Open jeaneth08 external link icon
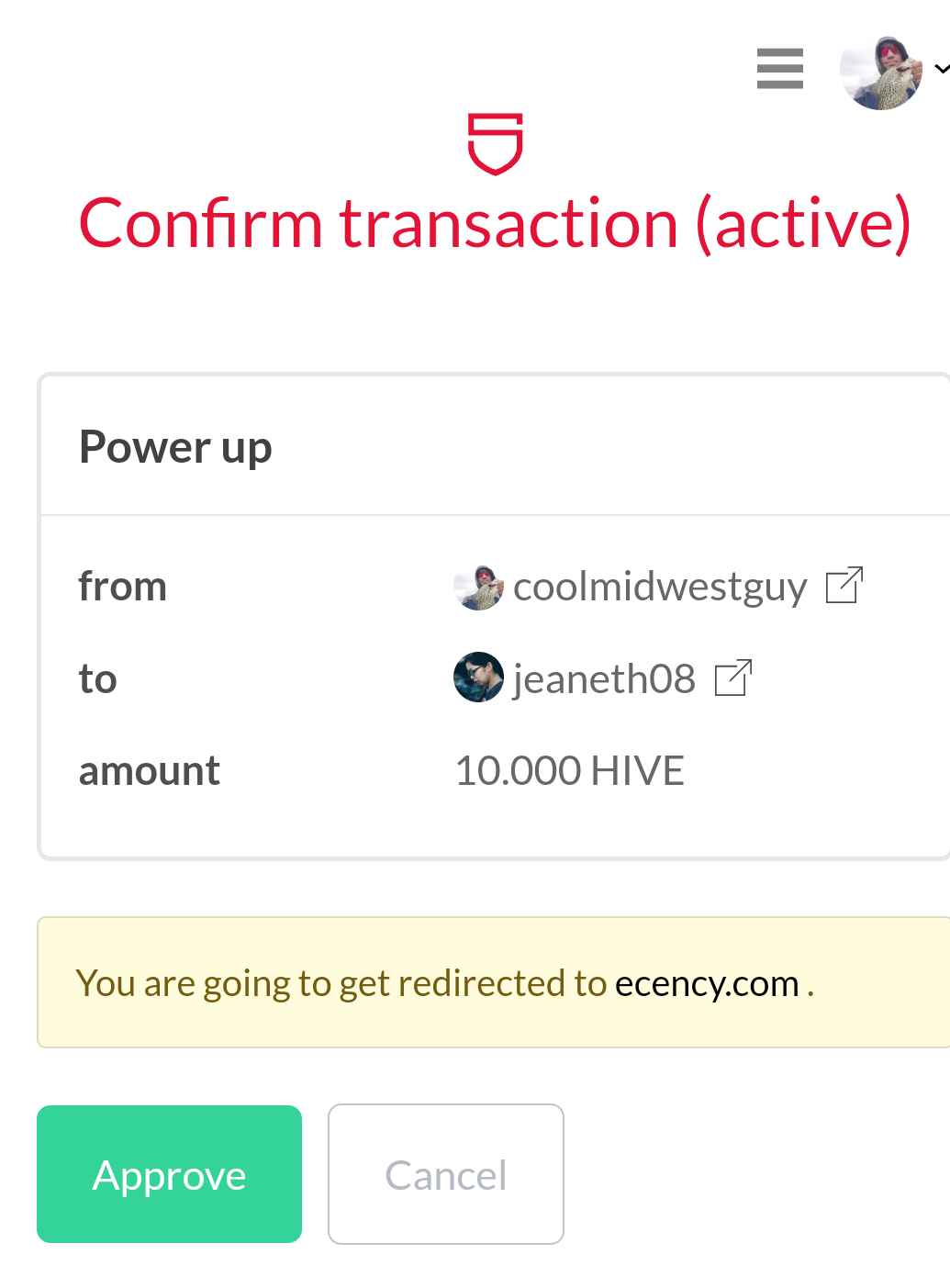 (x=733, y=678)
